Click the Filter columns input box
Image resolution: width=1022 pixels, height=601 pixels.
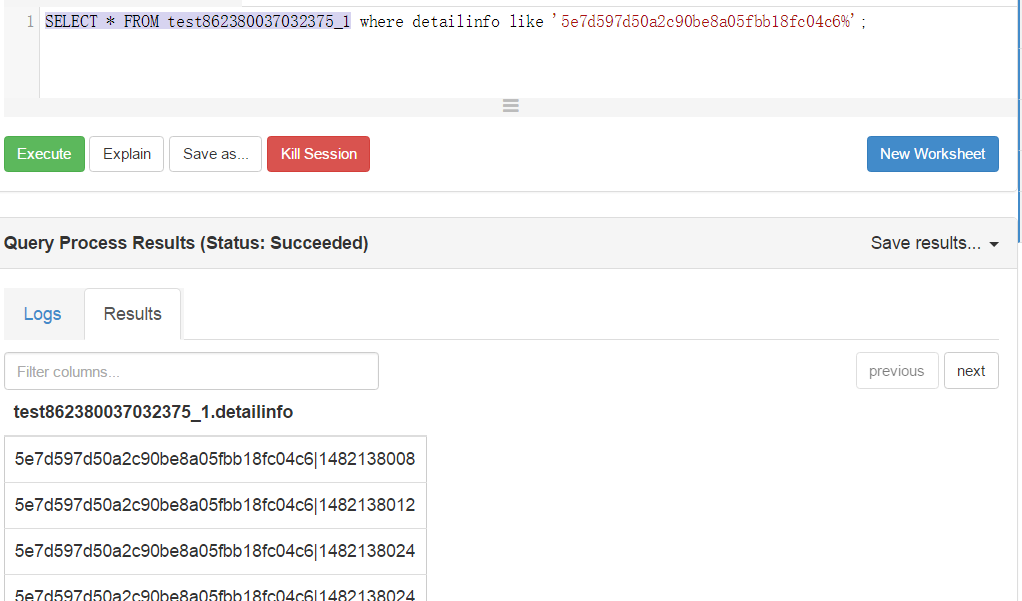point(190,370)
